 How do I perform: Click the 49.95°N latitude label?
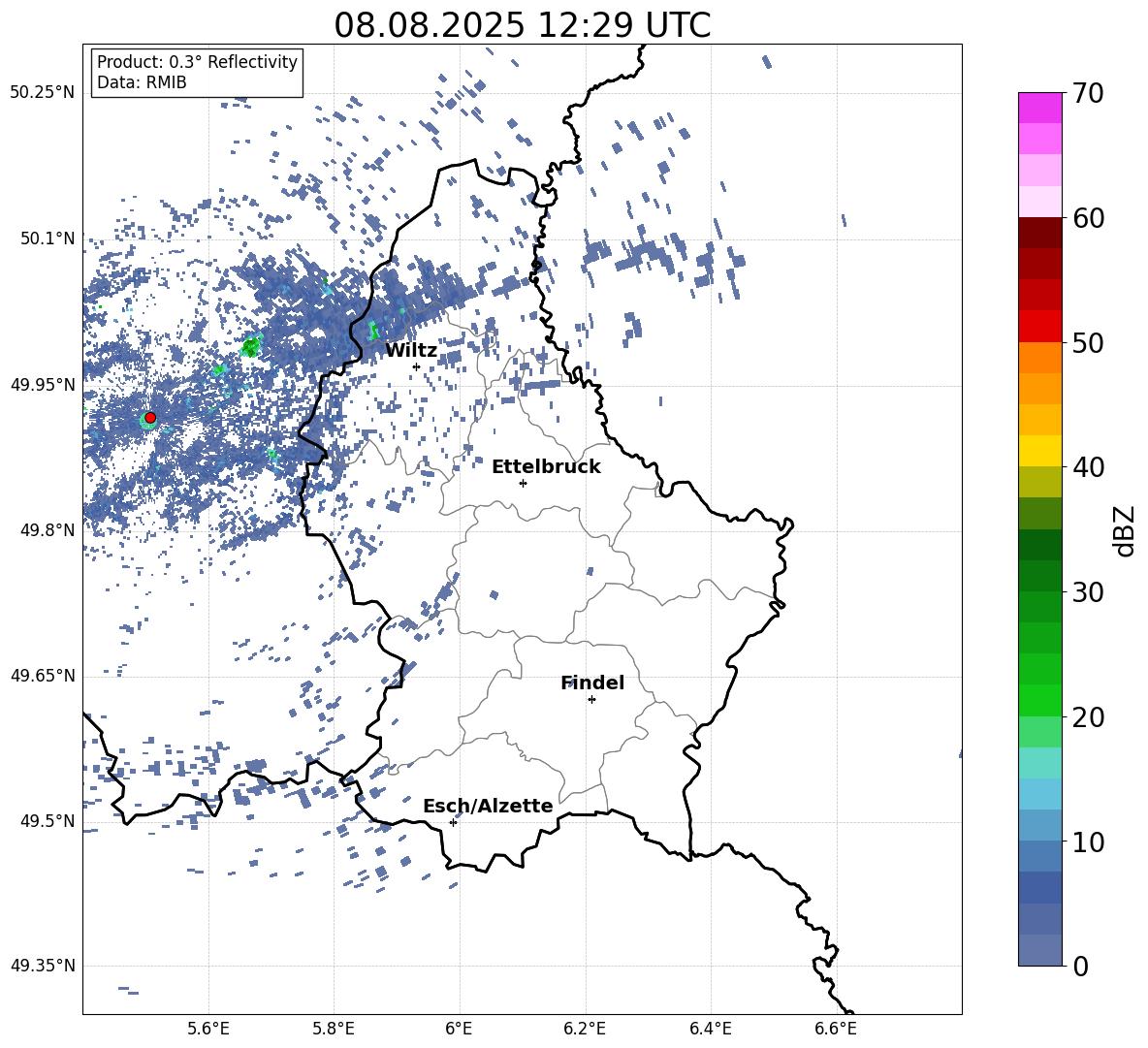(x=43, y=384)
